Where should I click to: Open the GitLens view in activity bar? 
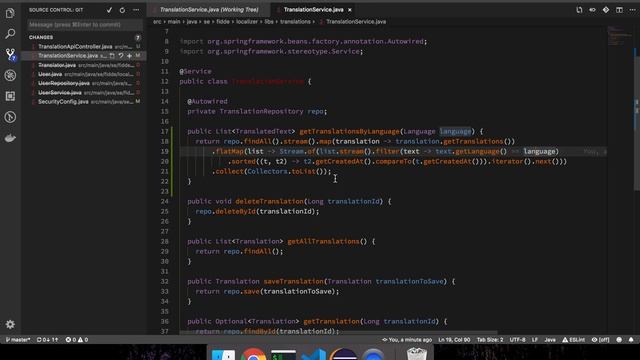[10, 117]
